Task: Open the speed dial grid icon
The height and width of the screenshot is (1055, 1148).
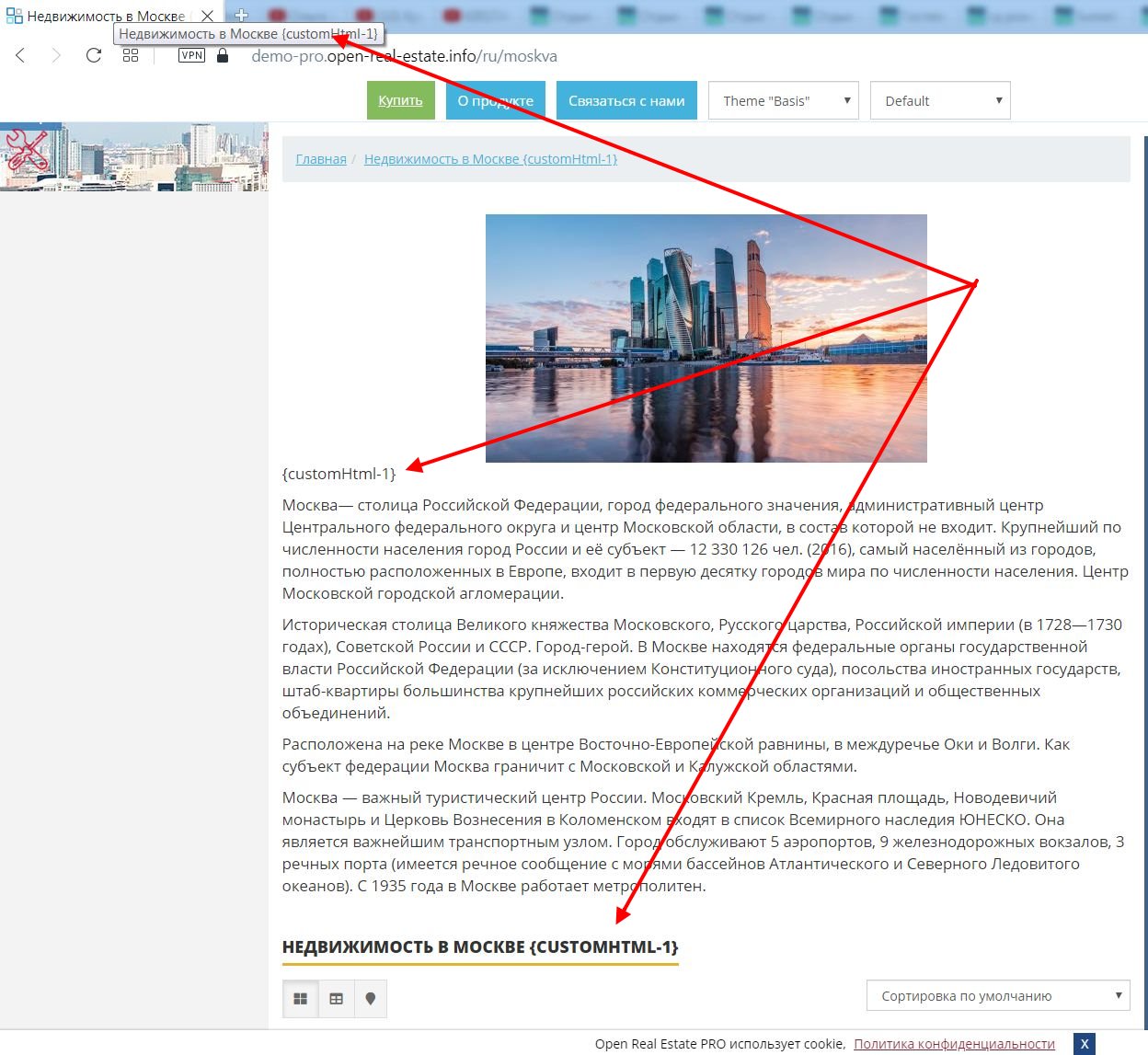Action: pos(131,55)
